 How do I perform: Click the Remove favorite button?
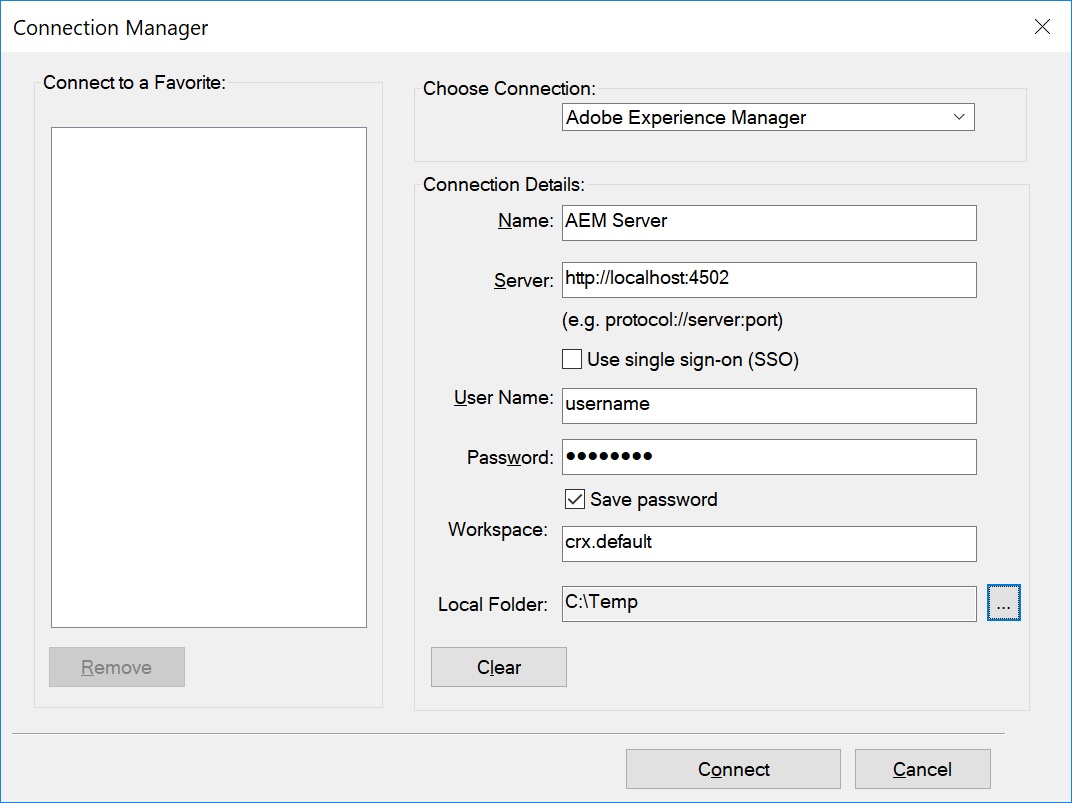click(117, 667)
